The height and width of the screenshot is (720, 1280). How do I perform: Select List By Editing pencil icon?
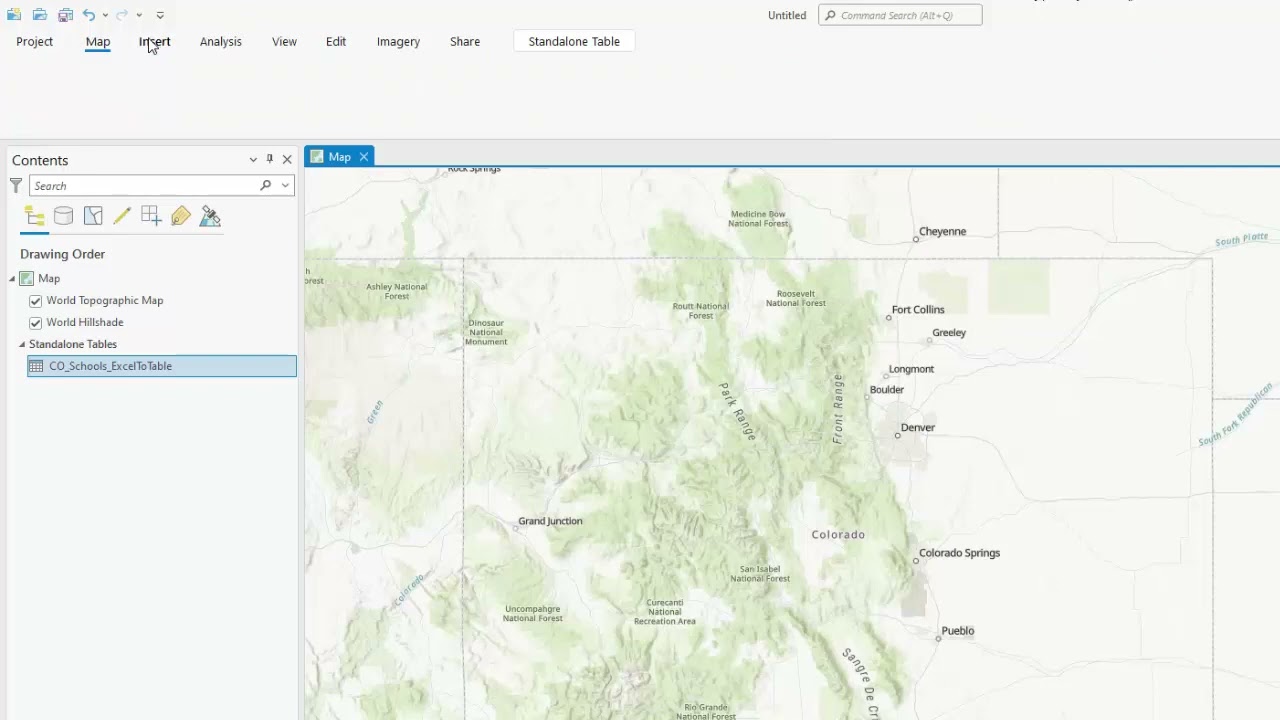122,216
